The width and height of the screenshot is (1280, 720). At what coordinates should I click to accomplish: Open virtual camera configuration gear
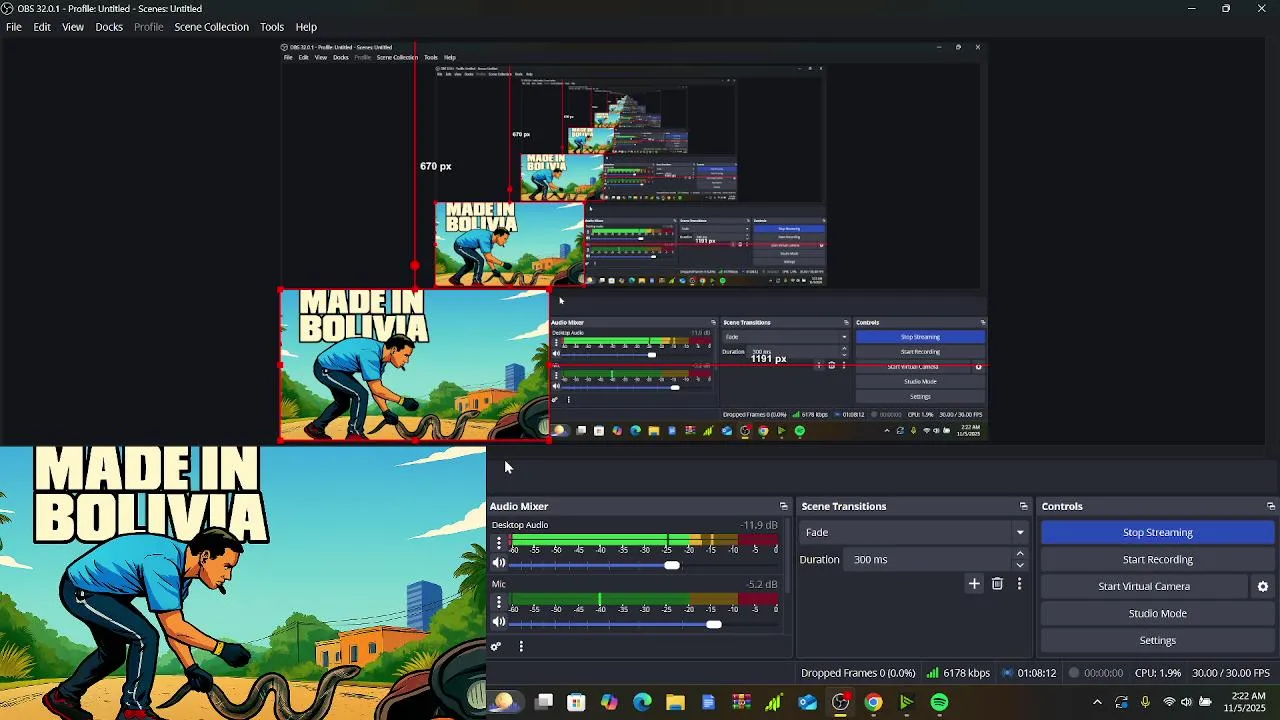[1263, 587]
